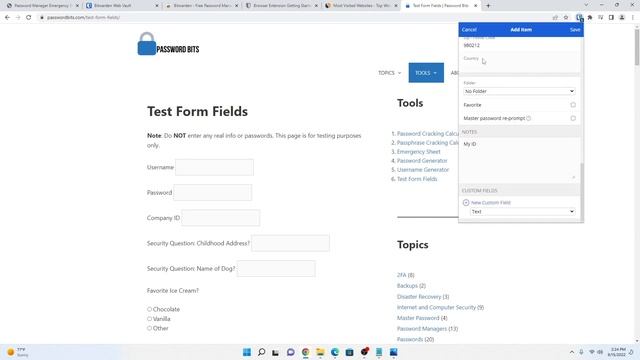Expand the TOOLS navigation menu
Viewport: 640px width, 360px height.
pos(426,73)
